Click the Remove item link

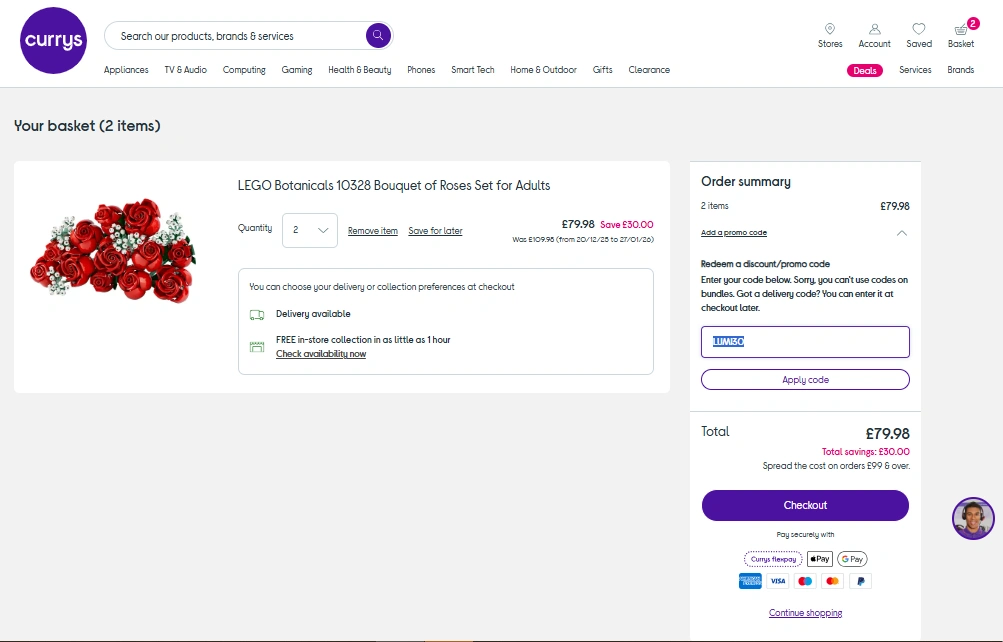click(373, 231)
